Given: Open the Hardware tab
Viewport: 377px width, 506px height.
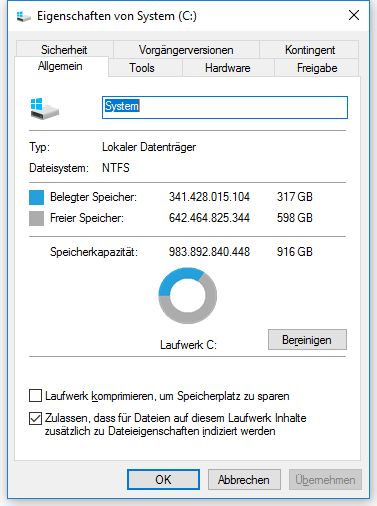Looking at the screenshot, I should pos(228,68).
